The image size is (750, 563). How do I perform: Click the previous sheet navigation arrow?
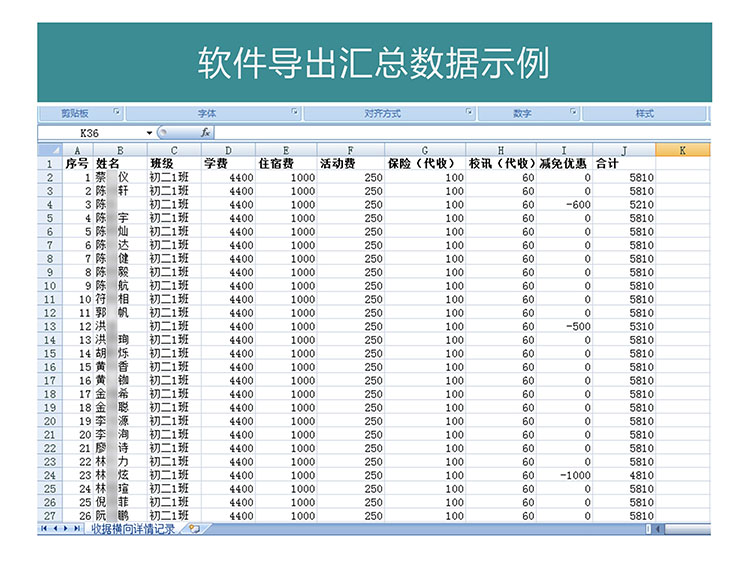[55, 528]
